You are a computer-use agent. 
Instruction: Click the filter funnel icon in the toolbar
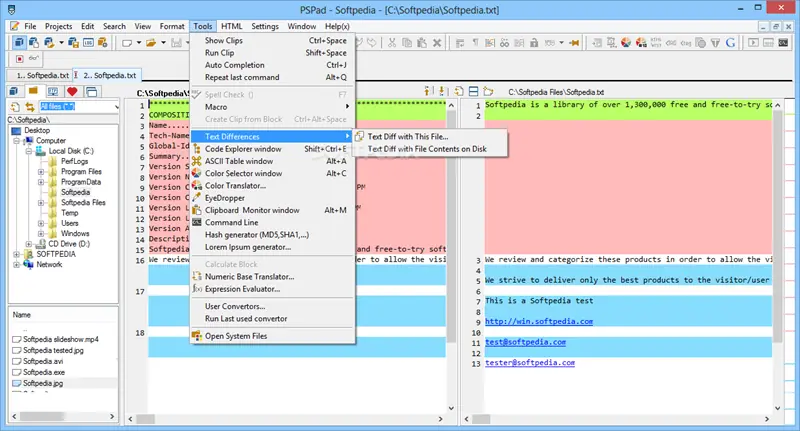(715, 43)
